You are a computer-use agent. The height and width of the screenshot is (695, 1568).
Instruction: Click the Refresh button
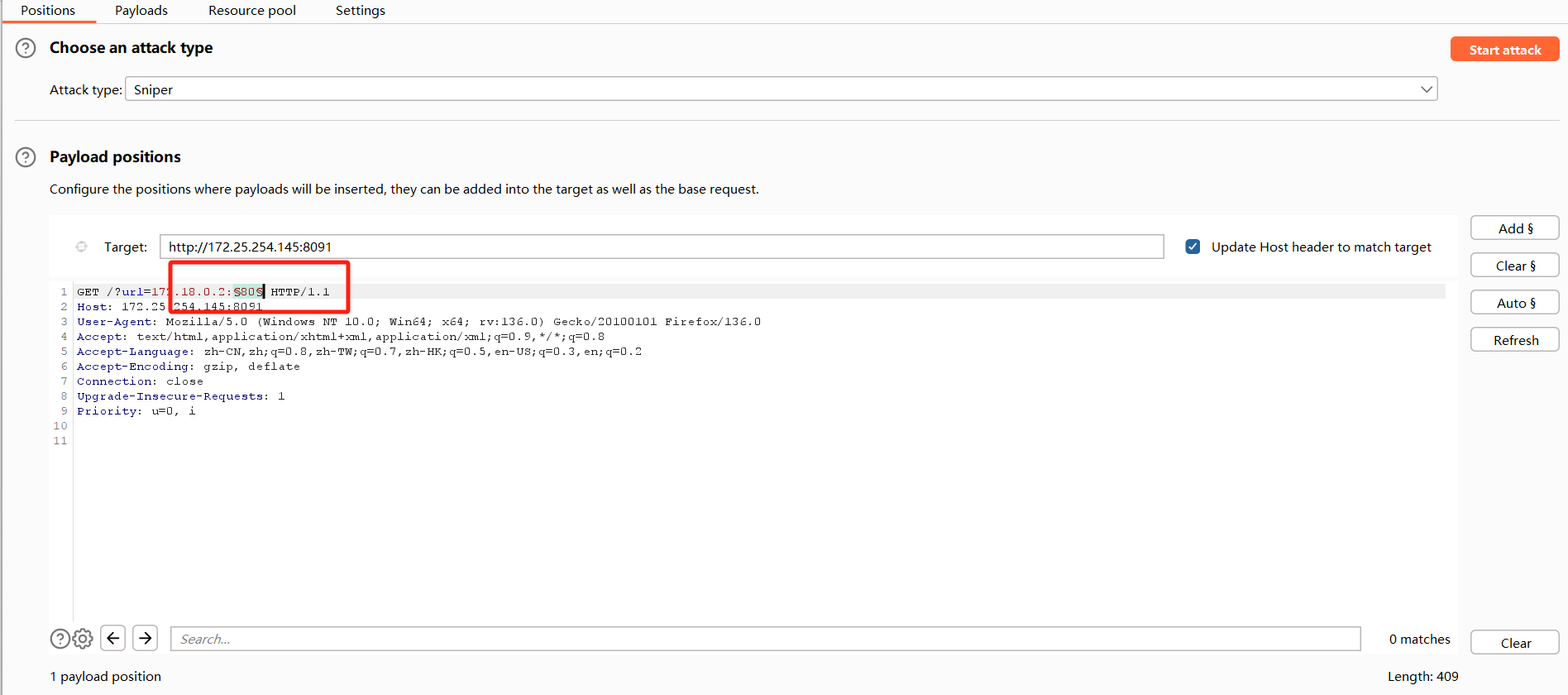pyautogui.click(x=1514, y=340)
